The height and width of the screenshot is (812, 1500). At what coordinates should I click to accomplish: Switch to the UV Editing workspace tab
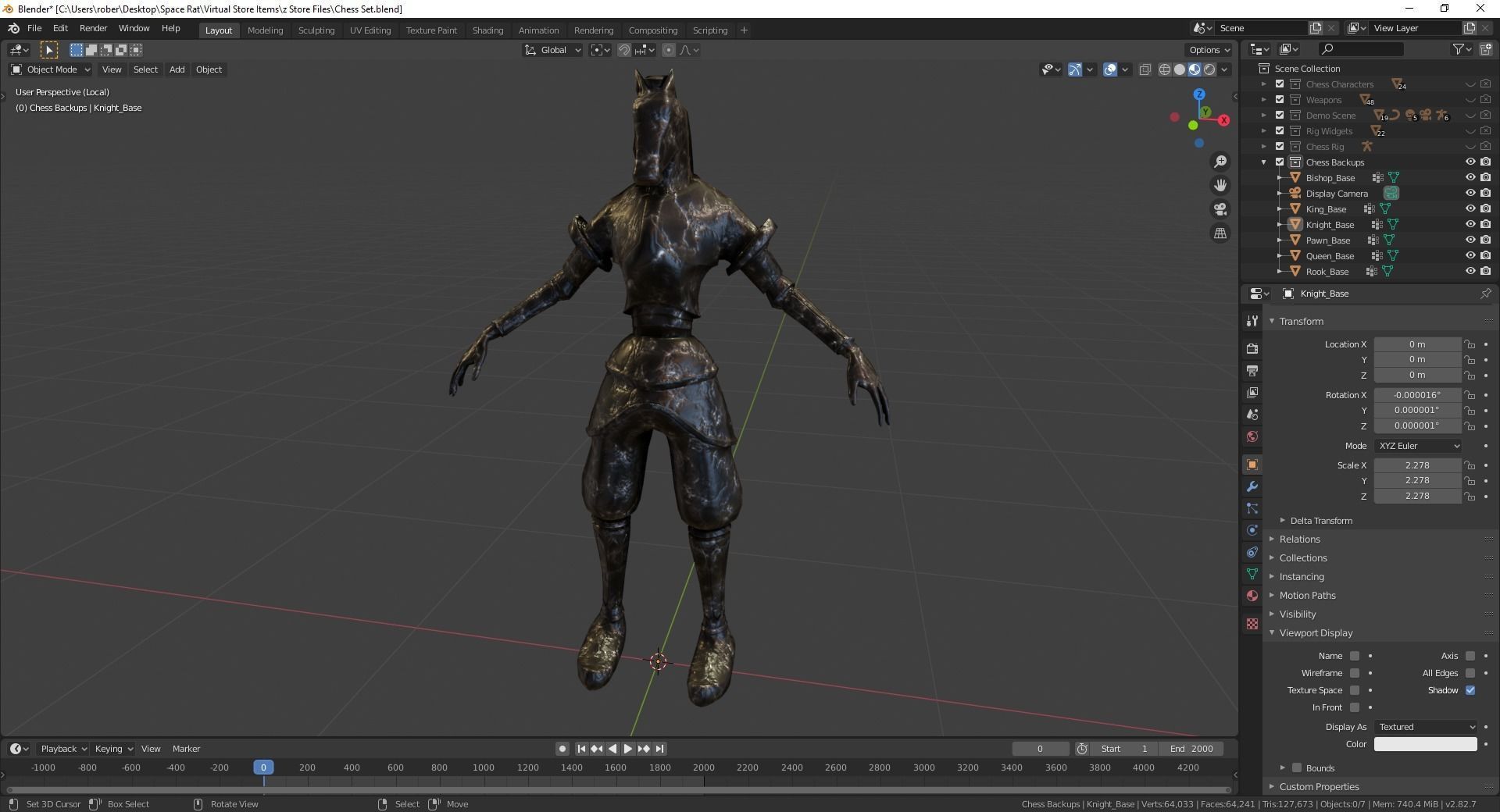pos(370,30)
